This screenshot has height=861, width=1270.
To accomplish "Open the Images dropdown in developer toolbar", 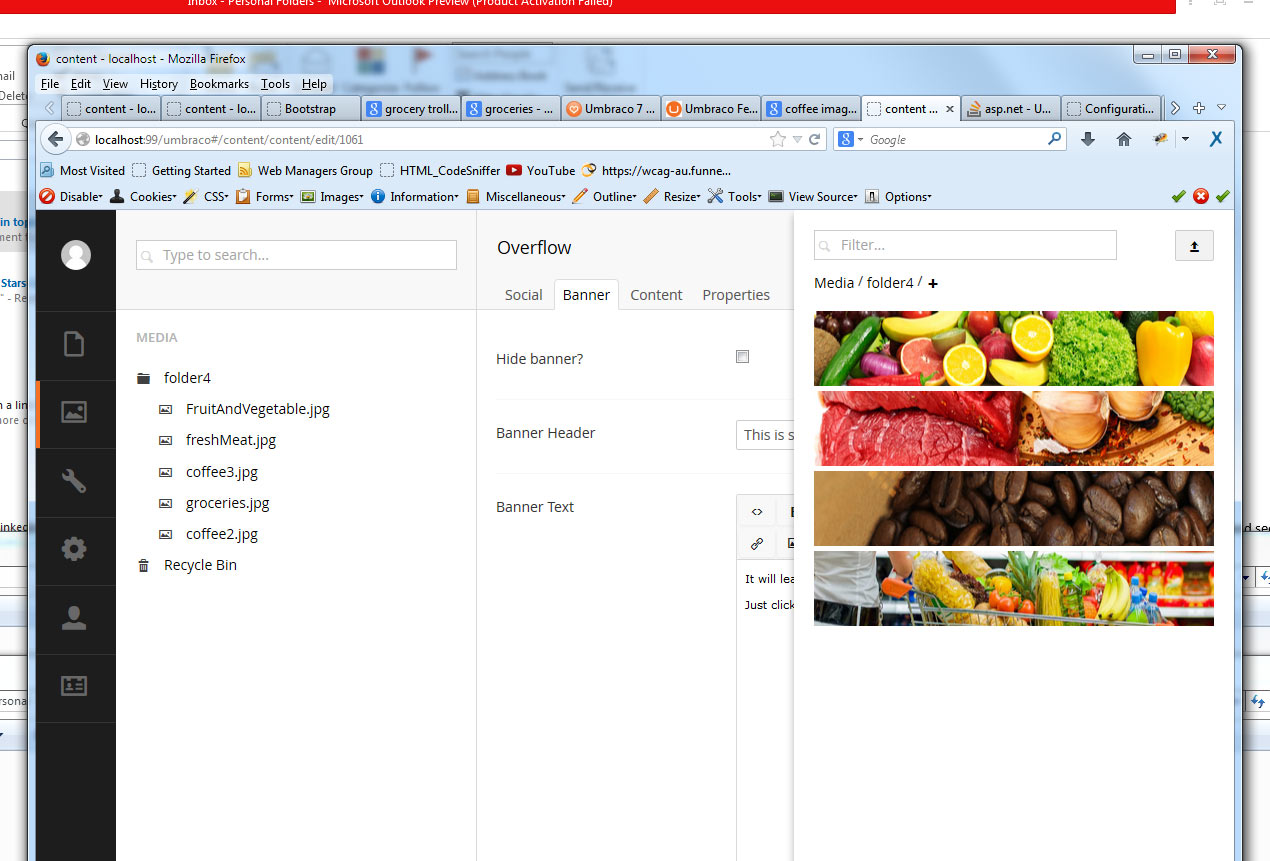I will click(332, 197).
